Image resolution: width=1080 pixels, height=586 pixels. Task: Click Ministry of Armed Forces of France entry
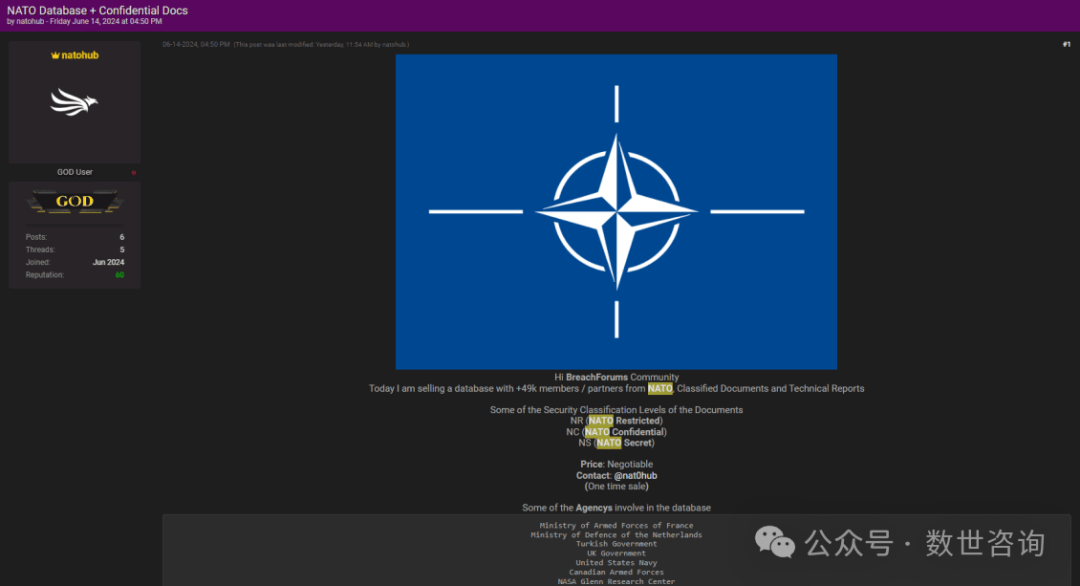(616, 525)
